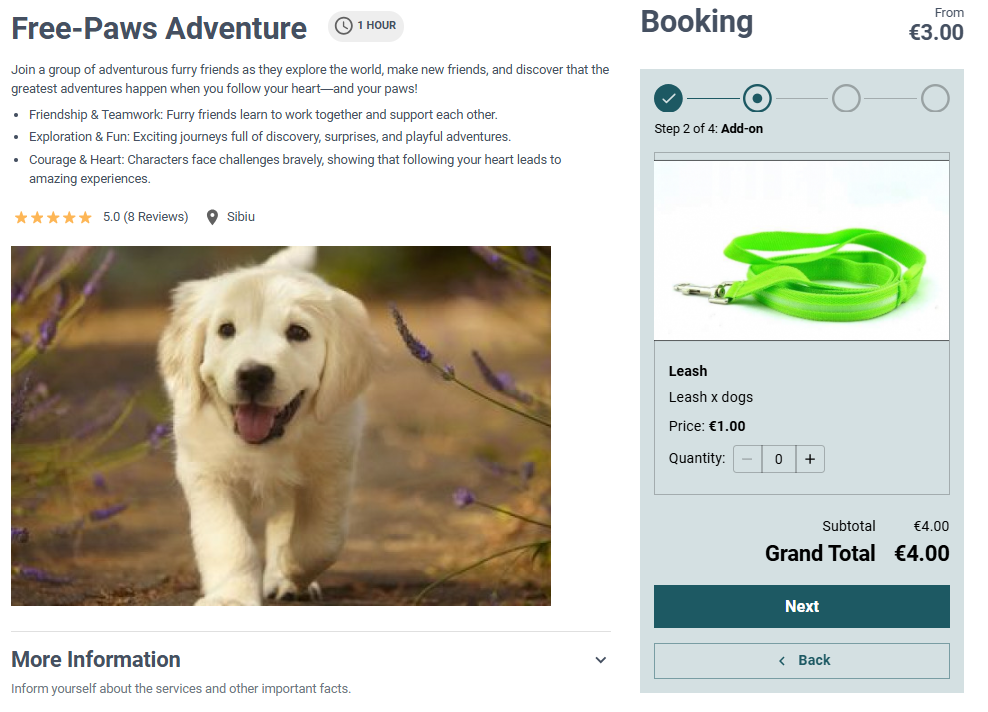Click the Next button
The width and height of the screenshot is (988, 712).
801,606
